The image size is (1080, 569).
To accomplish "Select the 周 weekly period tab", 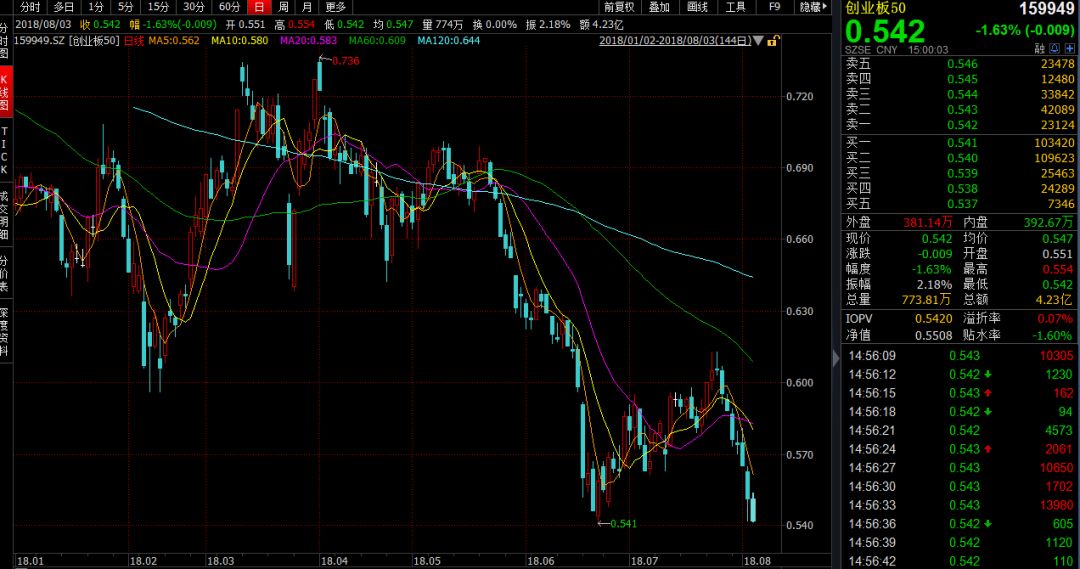I will [283, 7].
